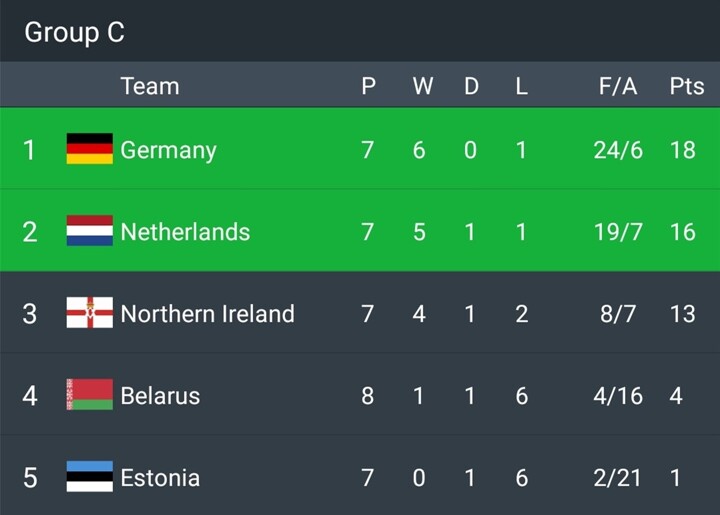Click the Belarus flag icon
This screenshot has height=515, width=720.
coord(89,396)
